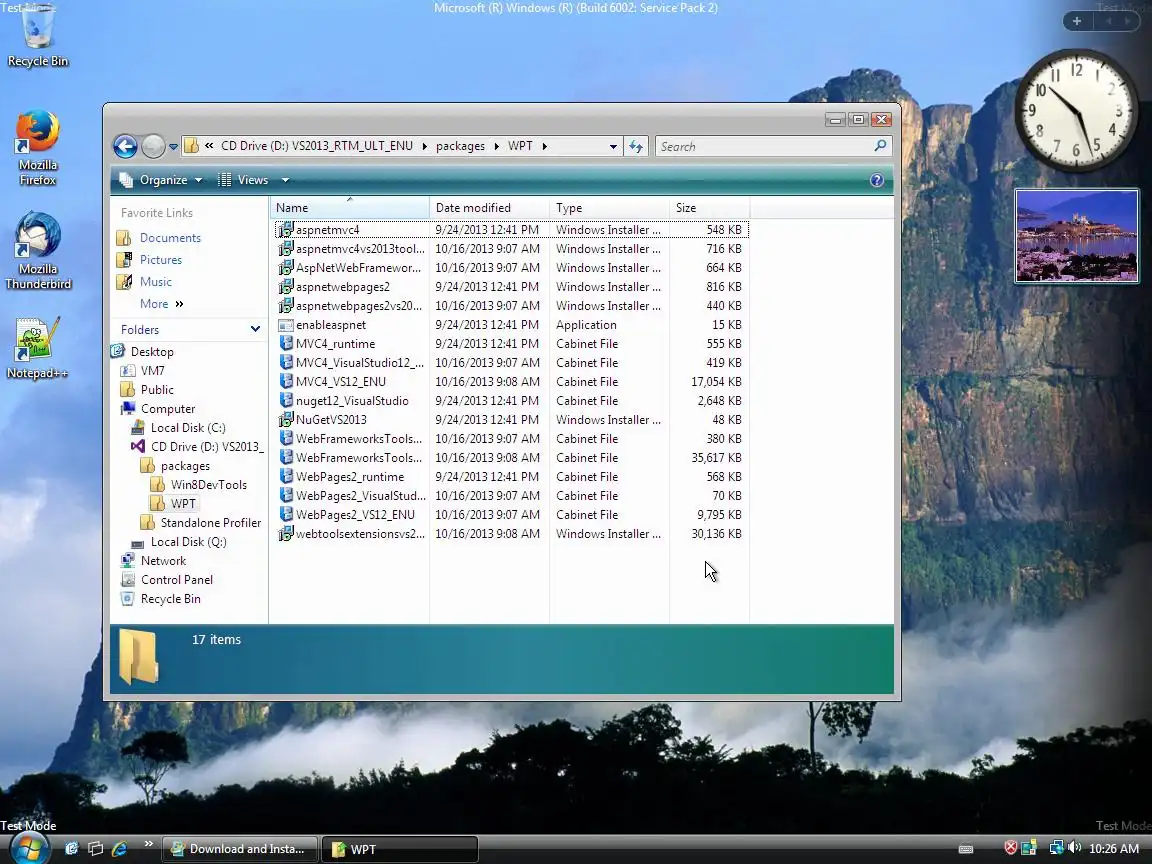Click the red security alert shield in the tray
The height and width of the screenshot is (864, 1152).
(x=1011, y=848)
